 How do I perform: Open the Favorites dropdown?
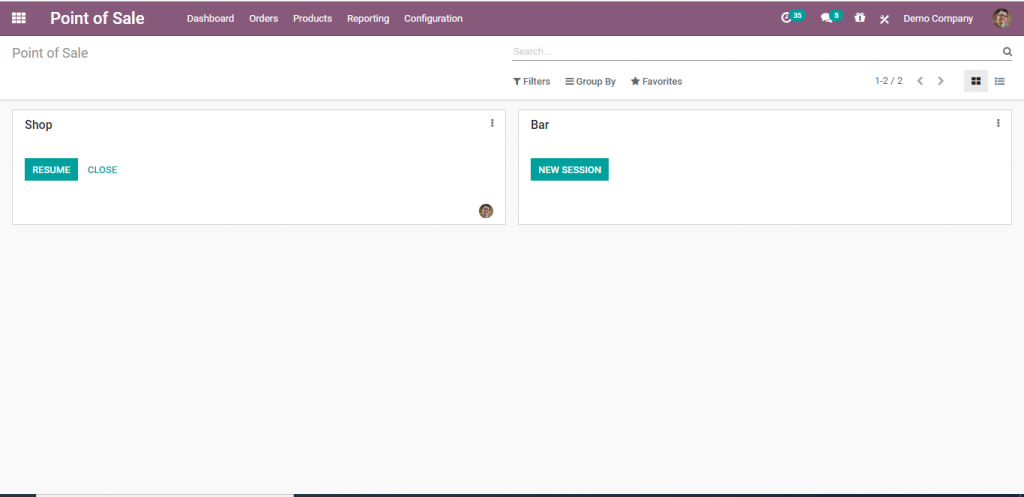656,82
